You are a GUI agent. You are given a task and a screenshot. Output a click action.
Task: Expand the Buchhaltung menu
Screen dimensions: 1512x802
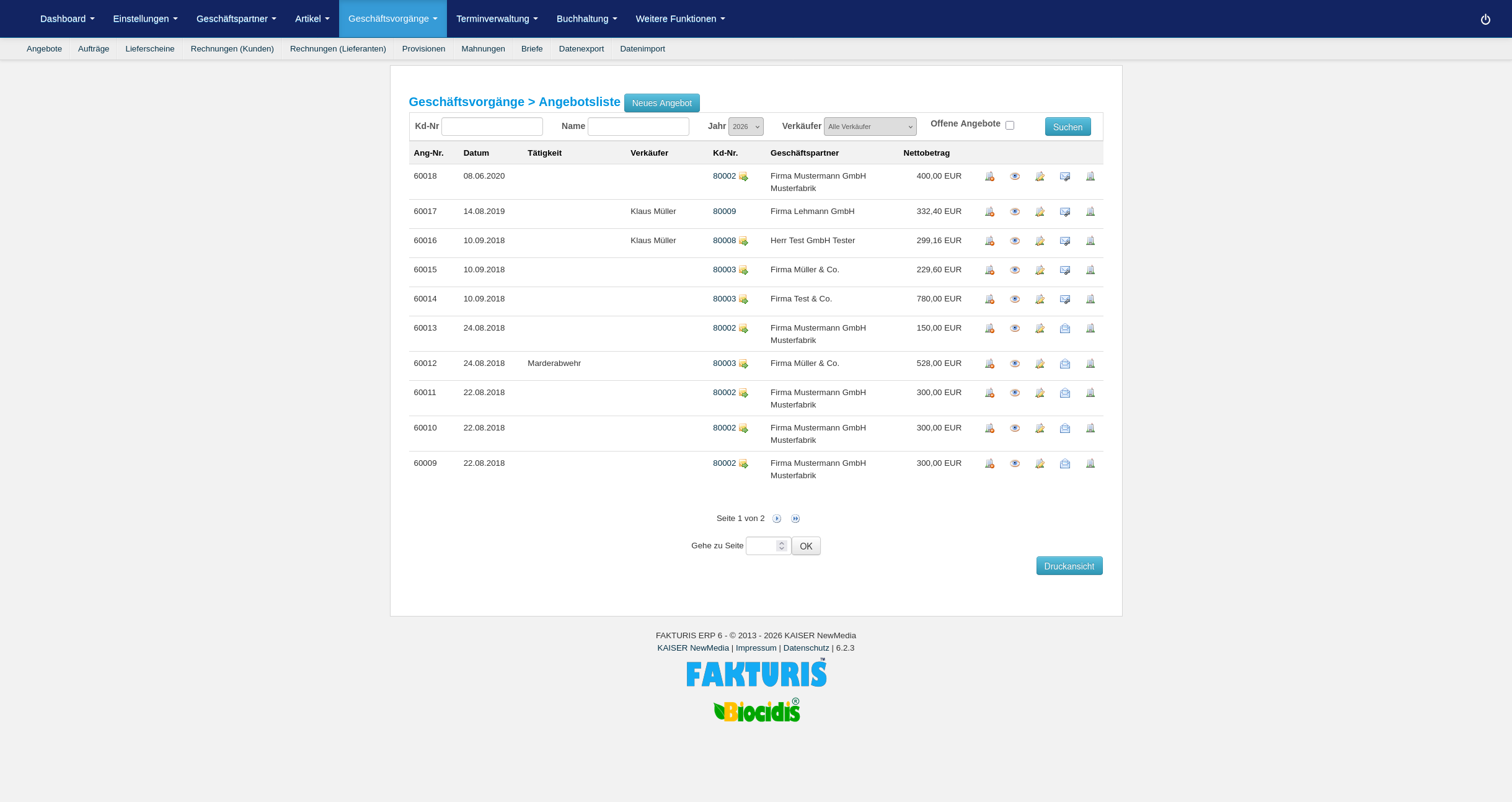tap(586, 19)
